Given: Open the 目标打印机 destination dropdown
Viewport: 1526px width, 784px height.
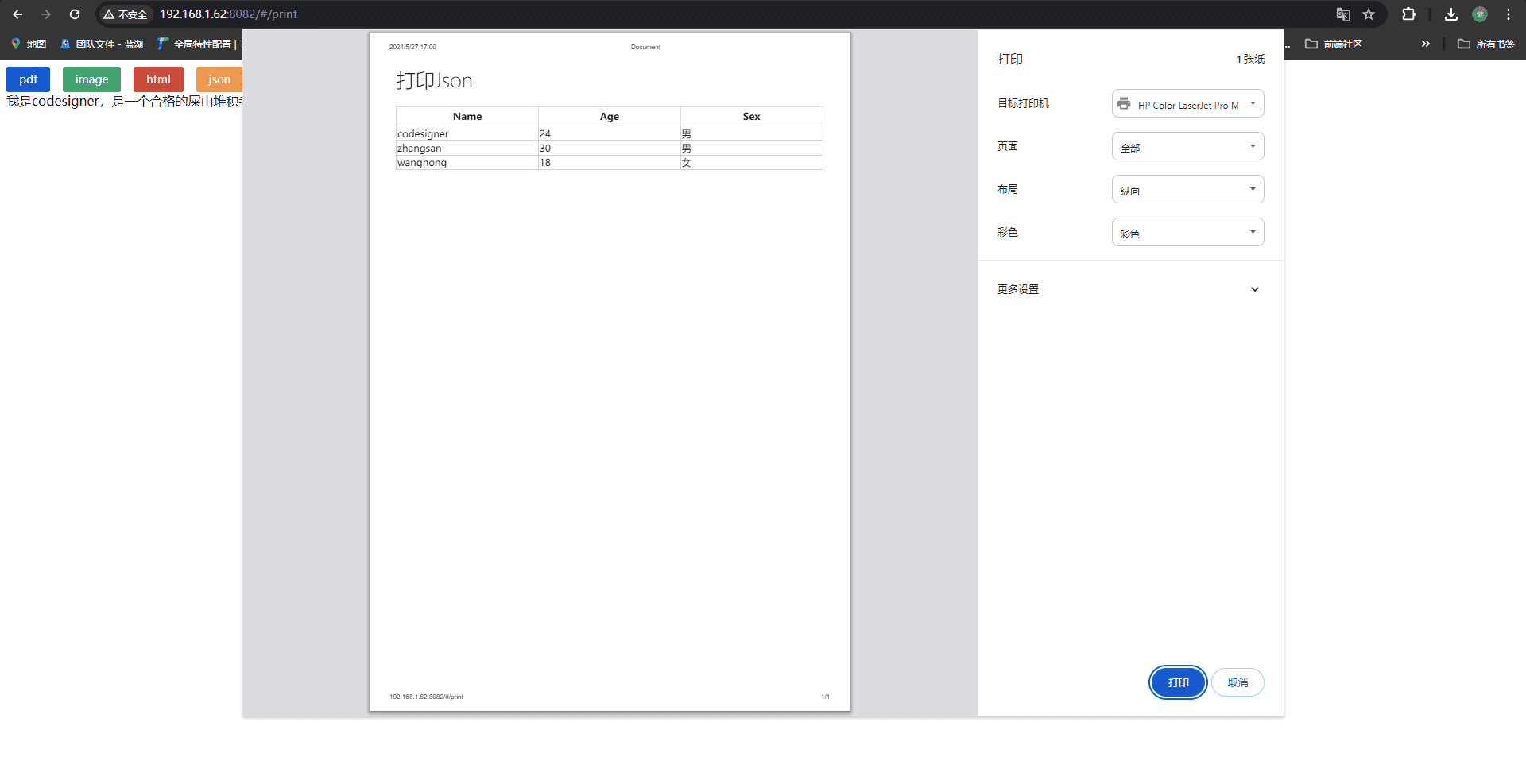Looking at the screenshot, I should coord(1187,104).
